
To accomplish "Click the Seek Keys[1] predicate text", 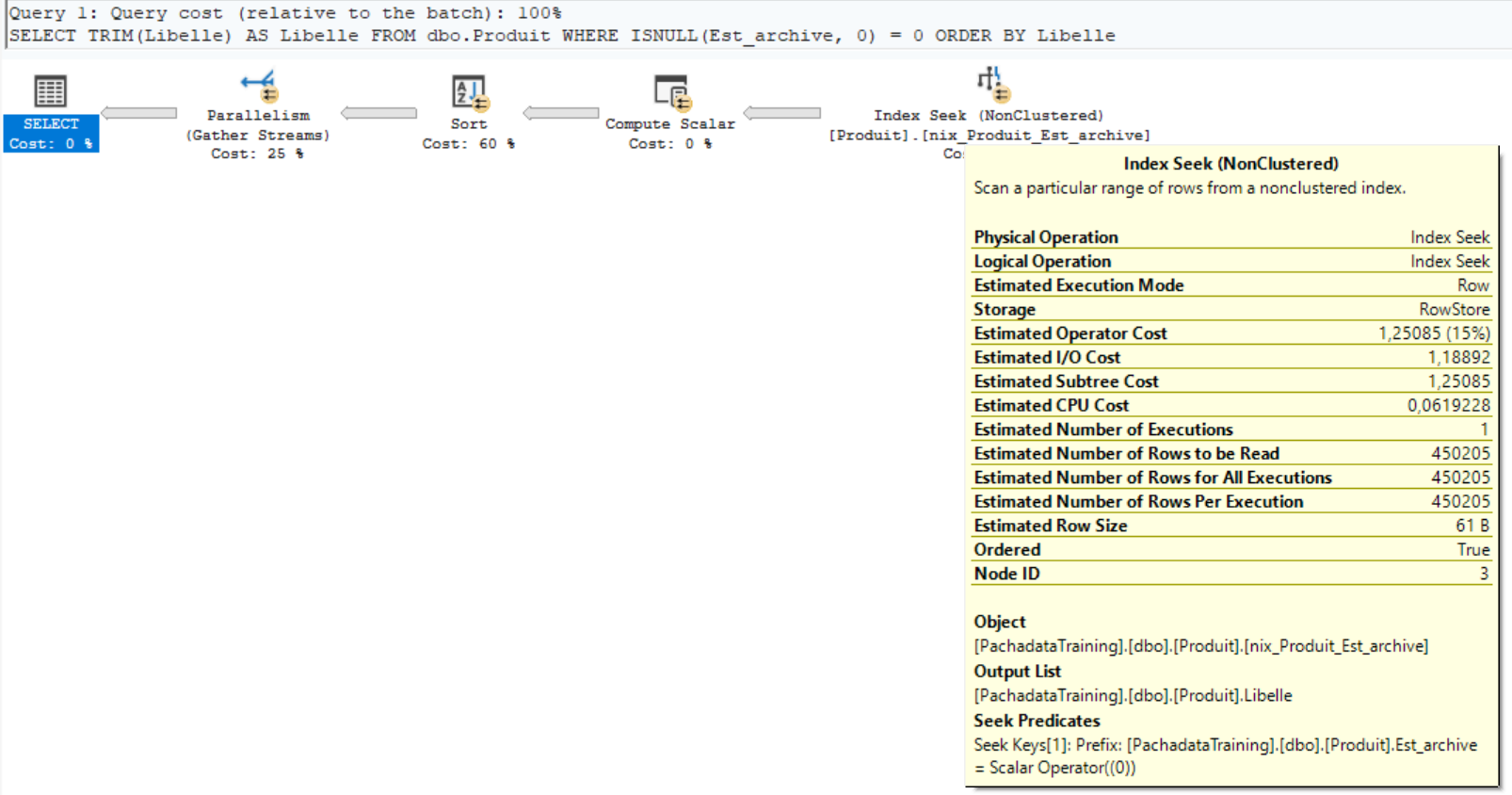I will [x=1226, y=756].
